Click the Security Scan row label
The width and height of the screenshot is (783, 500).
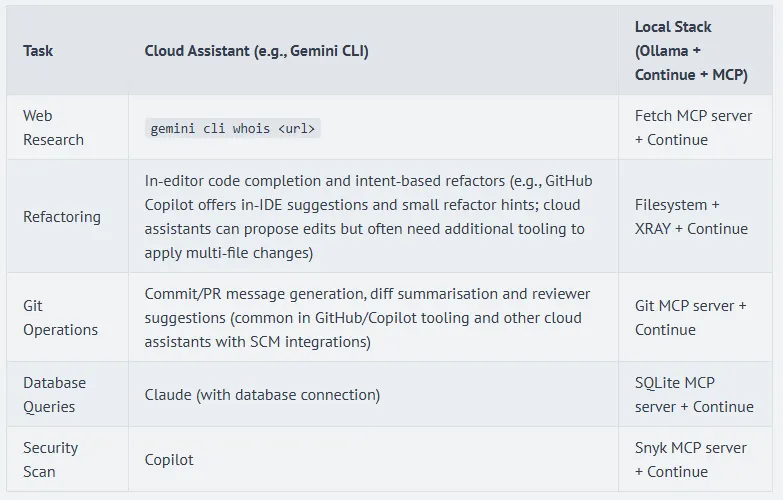coord(50,460)
